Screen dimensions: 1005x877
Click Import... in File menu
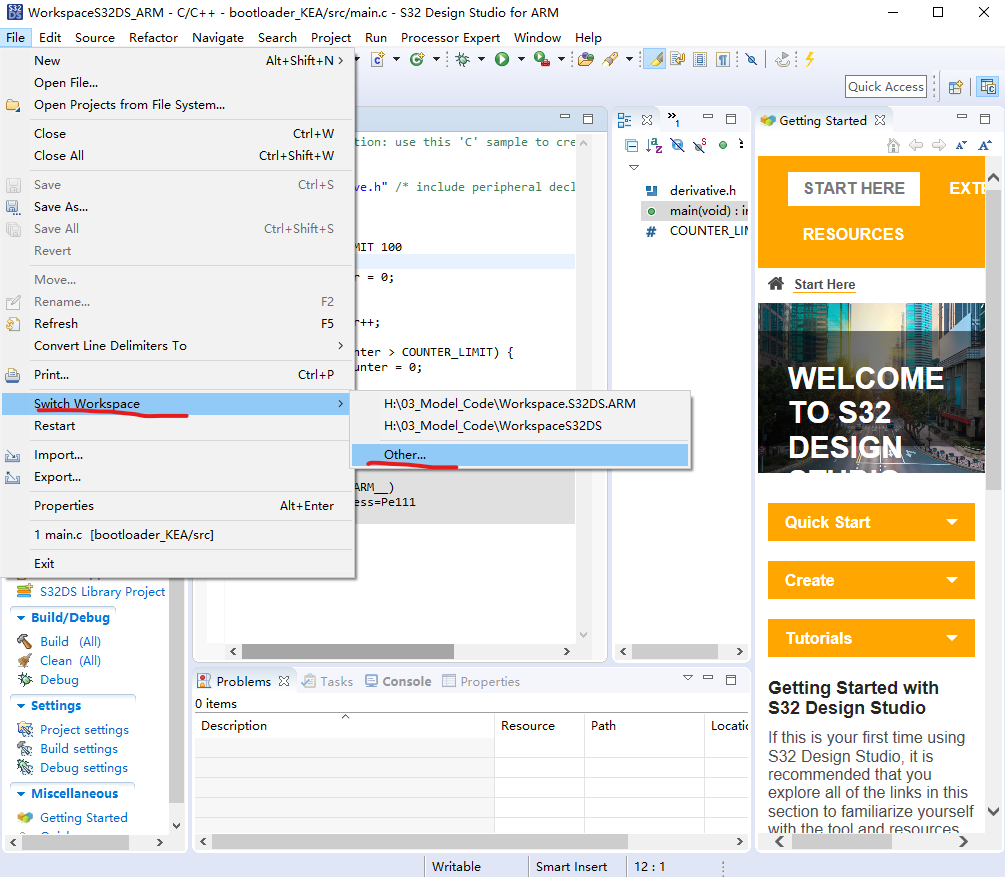178,455
